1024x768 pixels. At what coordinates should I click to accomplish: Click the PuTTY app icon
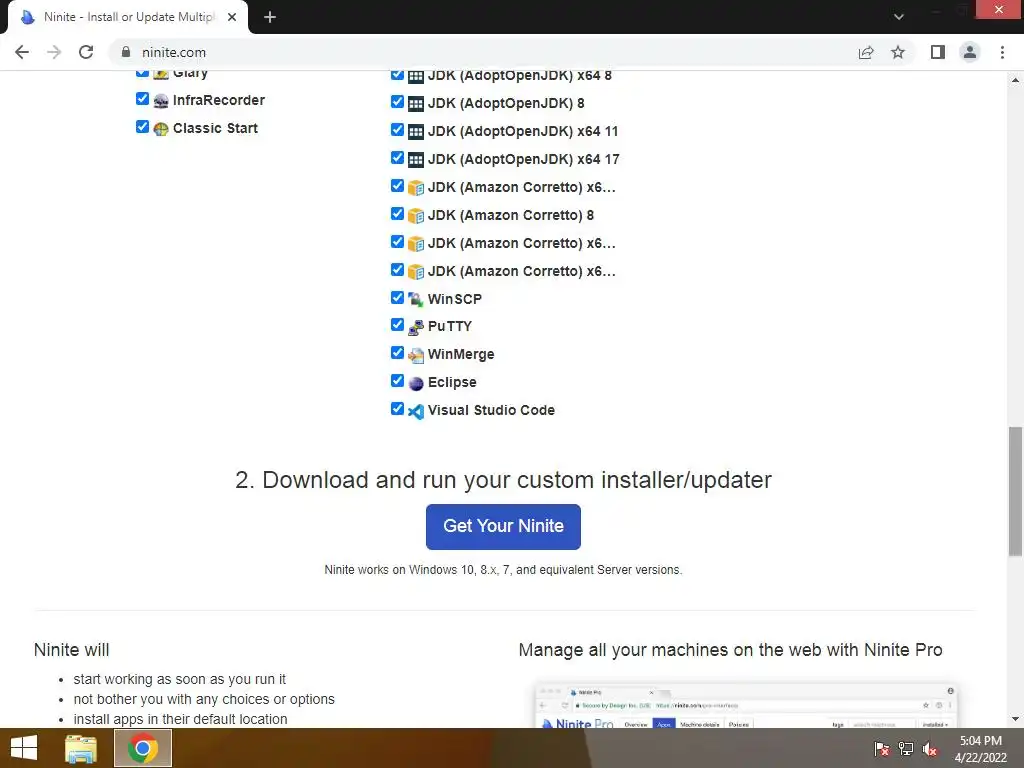pyautogui.click(x=416, y=327)
